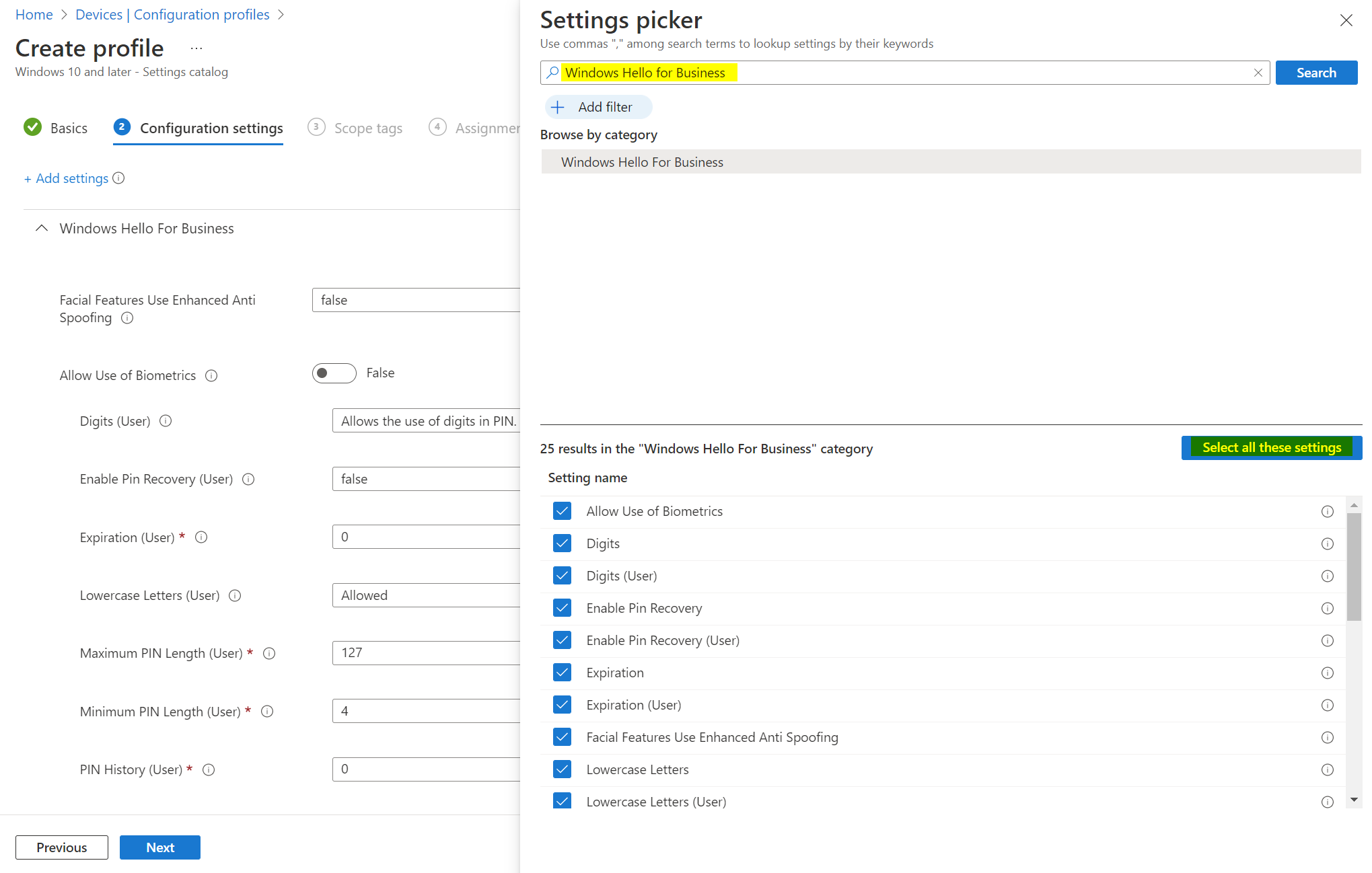Click the info icon beside Add settings
Image resolution: width=1372 pixels, height=873 pixels.
coord(119,178)
